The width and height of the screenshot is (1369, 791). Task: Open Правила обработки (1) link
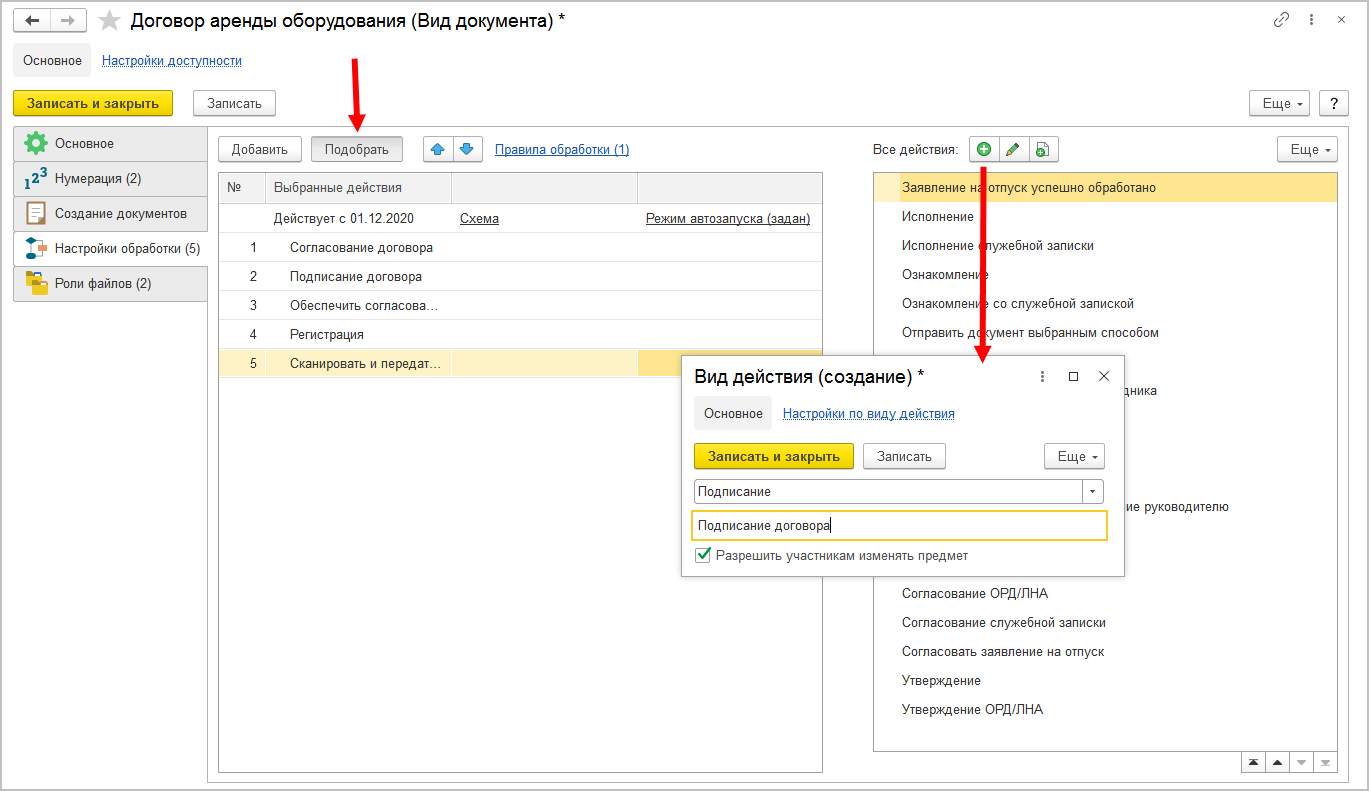562,150
